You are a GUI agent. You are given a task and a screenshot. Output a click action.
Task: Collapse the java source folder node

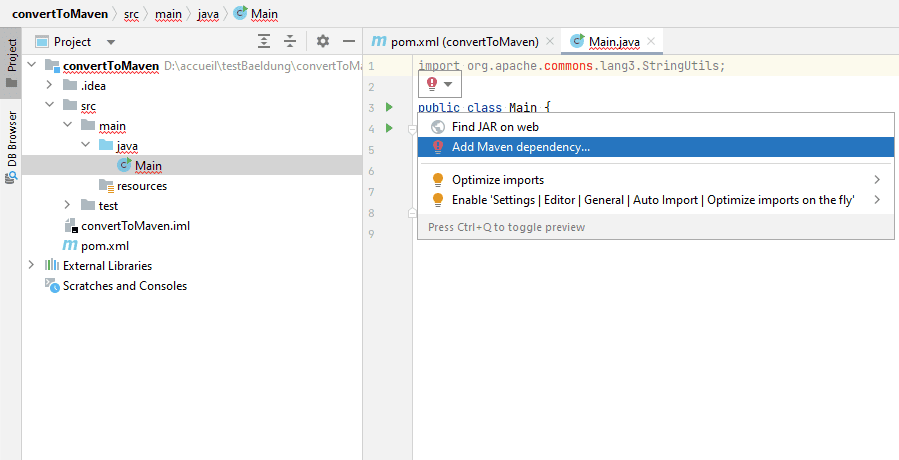point(85,146)
